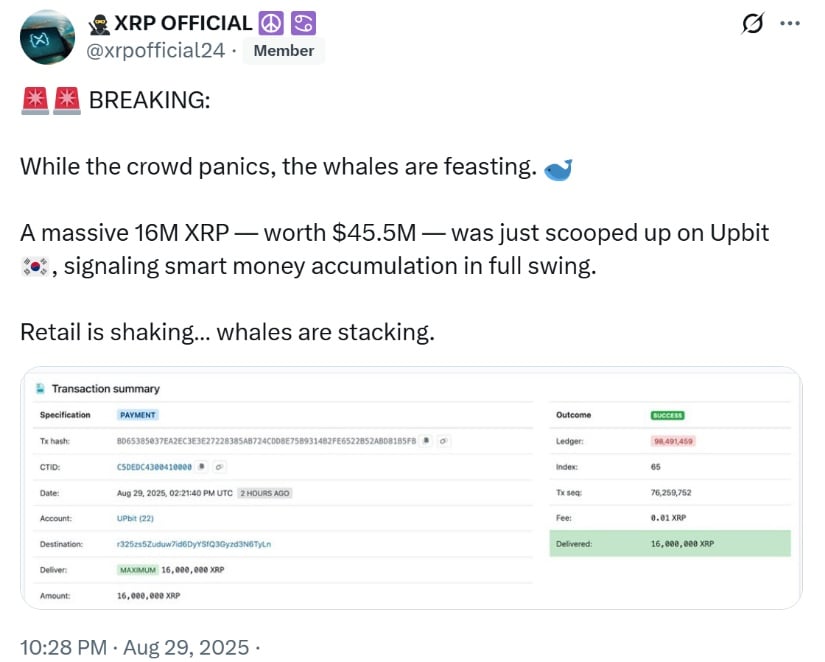Viewport: 825px width, 662px height.
Task: Open the three-dot more options menu
Action: [x=790, y=23]
